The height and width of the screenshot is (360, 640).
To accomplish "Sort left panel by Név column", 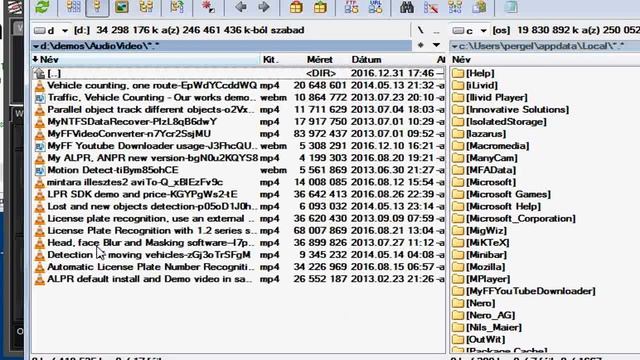I will pyautogui.click(x=145, y=60).
